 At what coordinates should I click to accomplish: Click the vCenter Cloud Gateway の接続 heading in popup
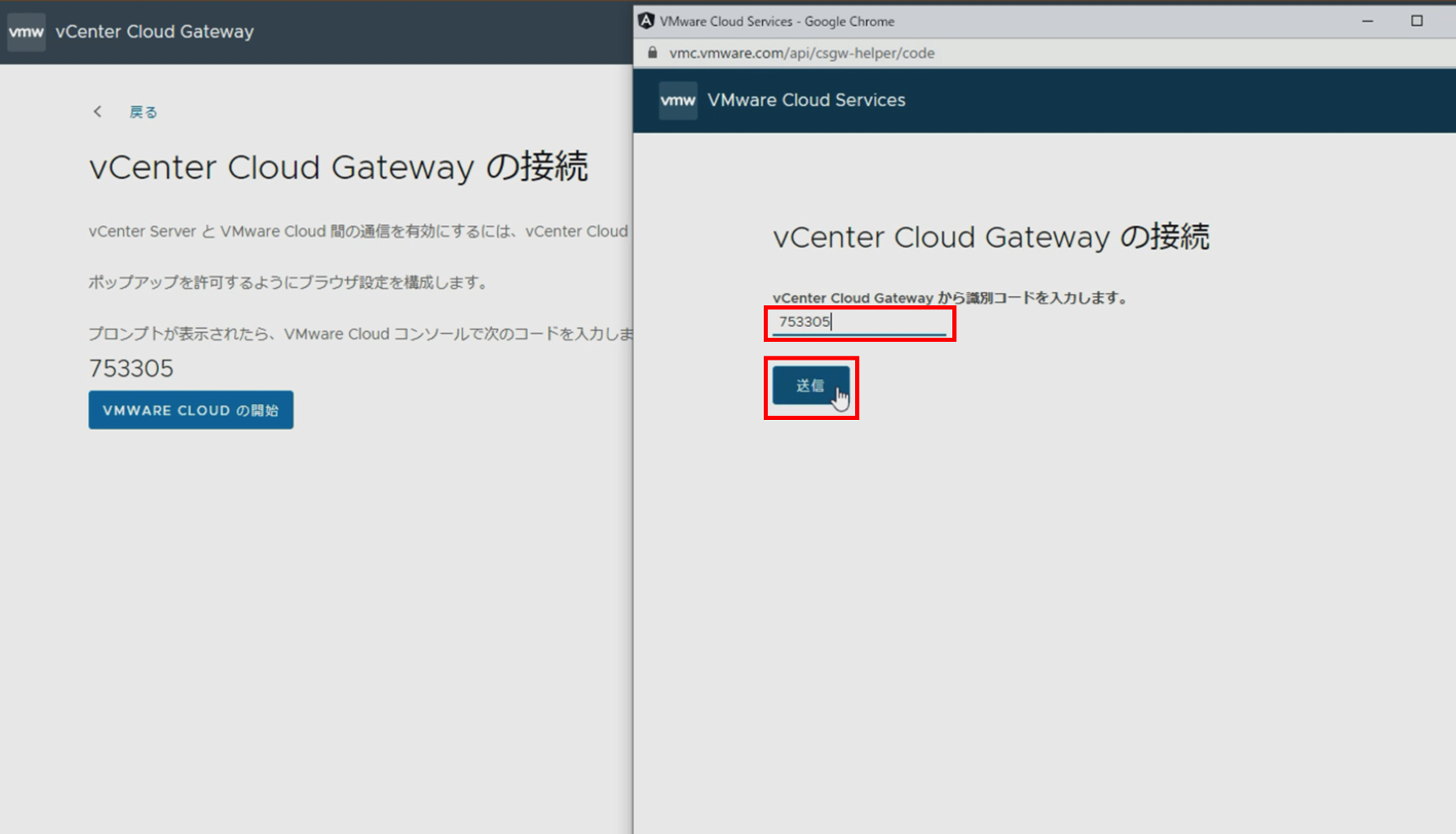pos(991,237)
